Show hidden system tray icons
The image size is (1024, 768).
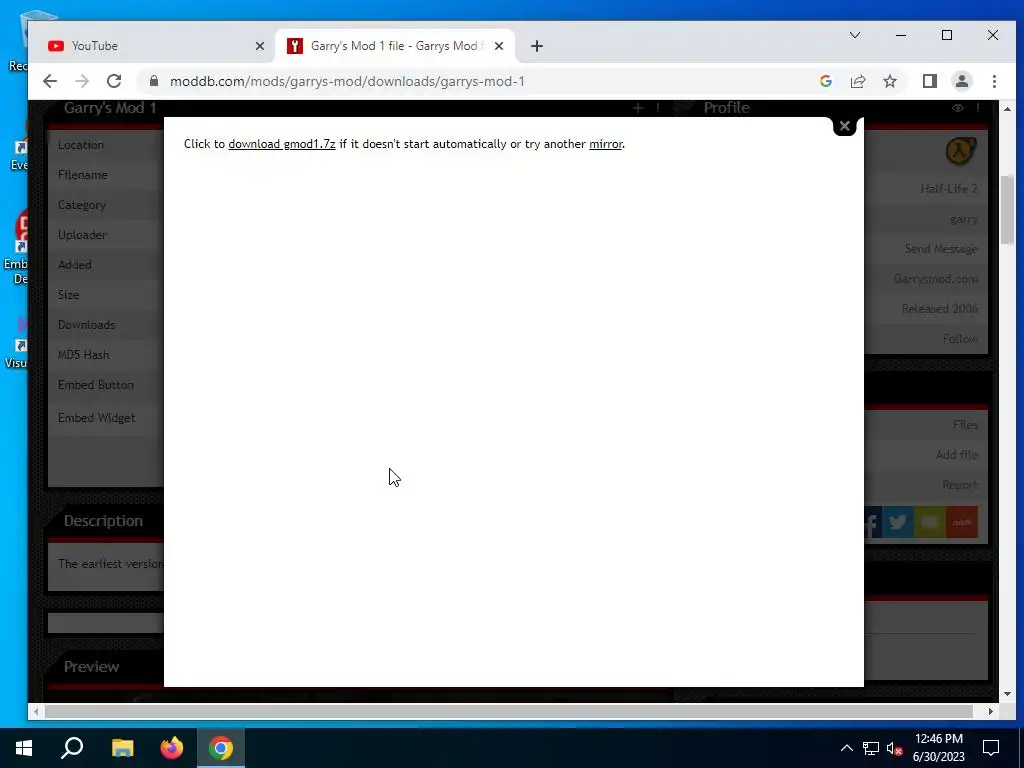pyautogui.click(x=846, y=748)
